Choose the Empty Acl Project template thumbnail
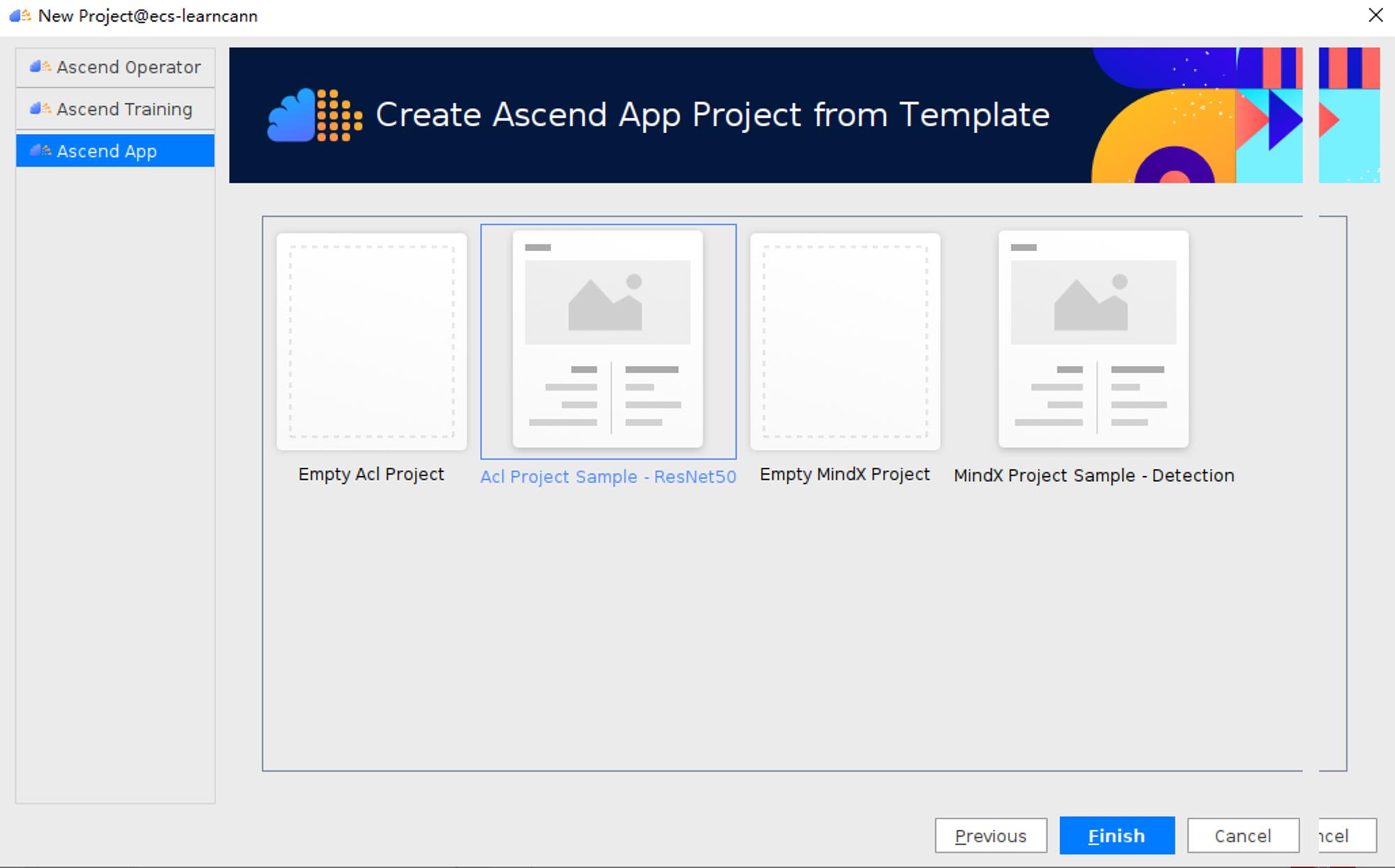Screen dimensions: 1395x868 pyautogui.click(x=372, y=342)
